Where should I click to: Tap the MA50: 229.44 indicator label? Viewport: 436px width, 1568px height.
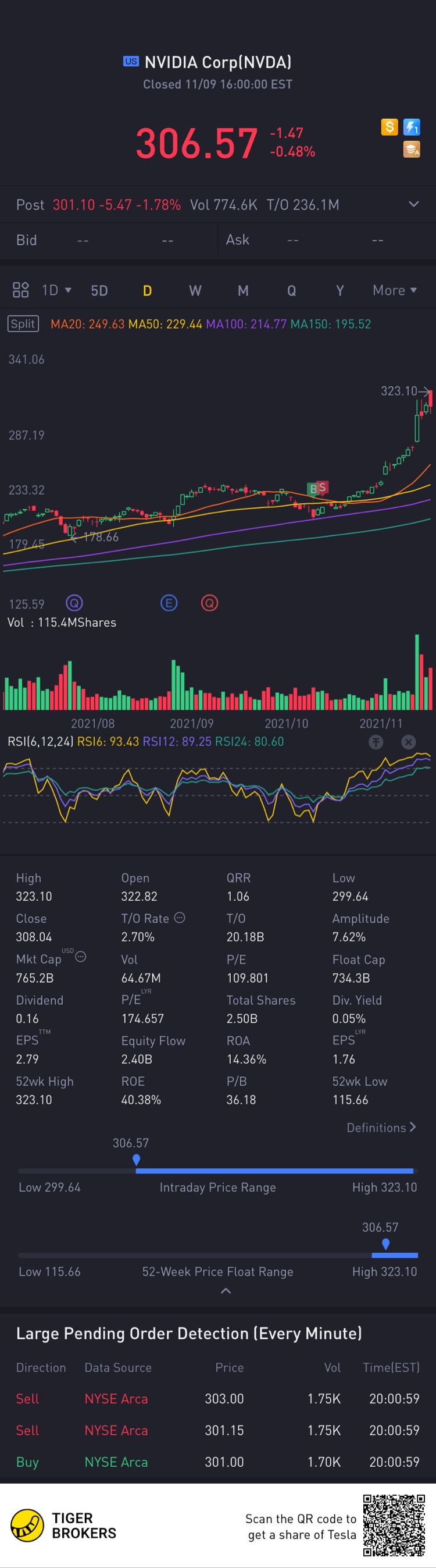point(165,324)
